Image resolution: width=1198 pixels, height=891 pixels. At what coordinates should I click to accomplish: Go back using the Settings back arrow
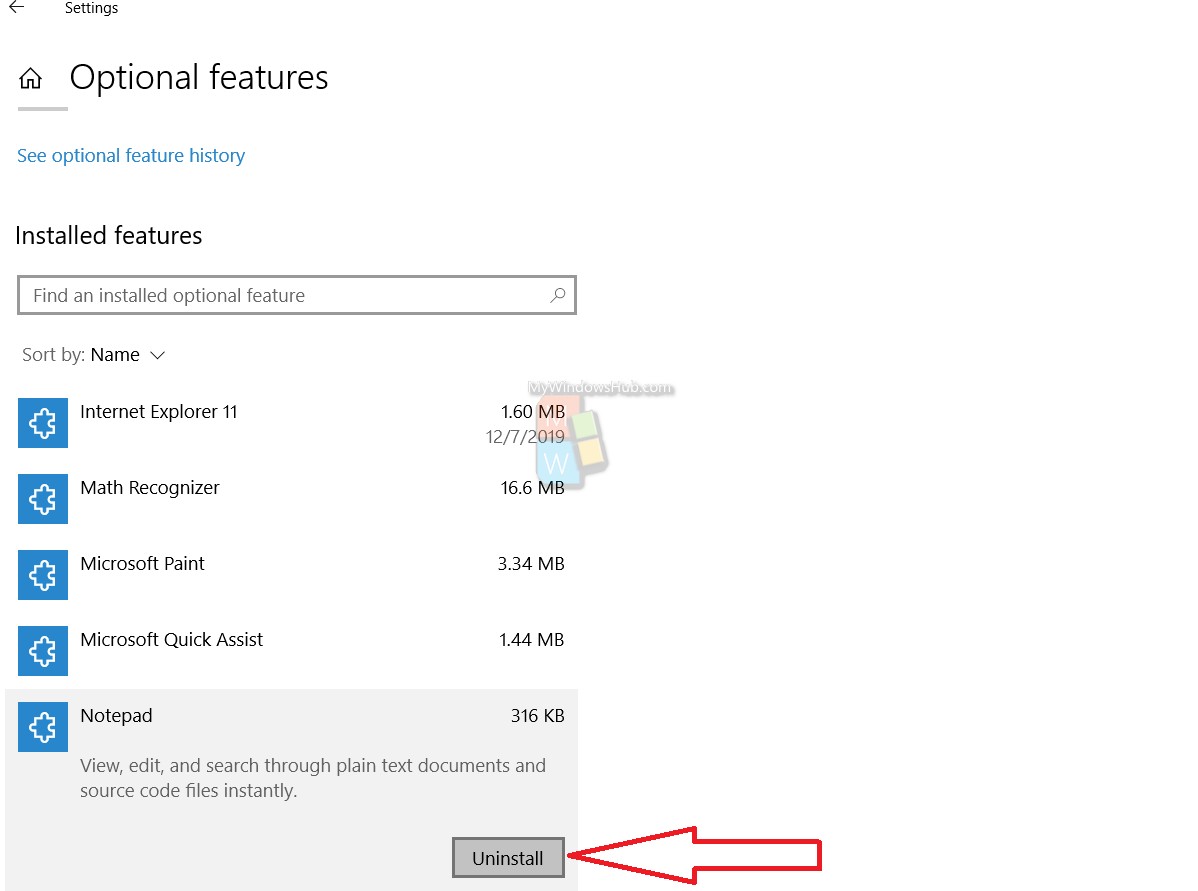point(17,8)
